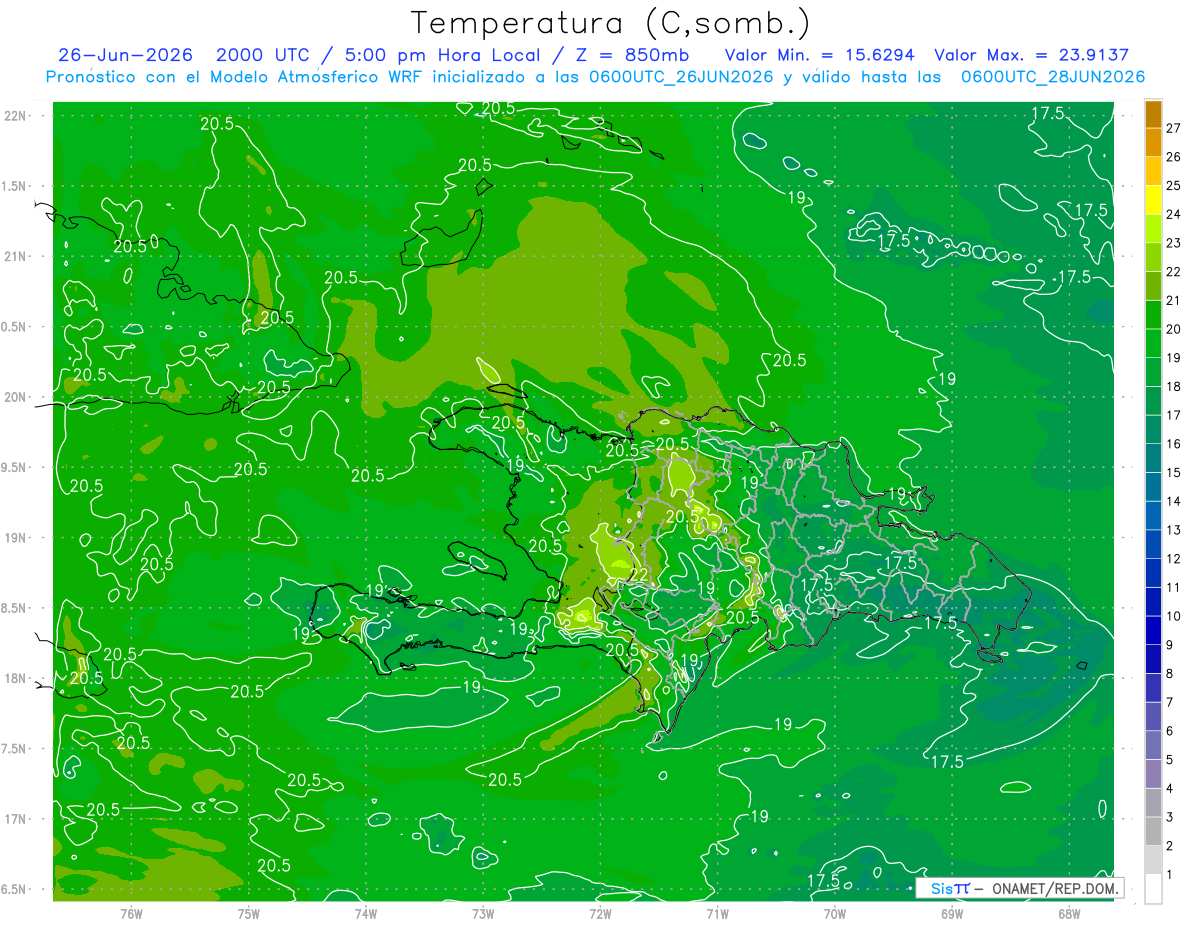The height and width of the screenshot is (927, 1200).
Task: Click the "Valor Max. = 23.9137" value
Action: pos(1031,55)
